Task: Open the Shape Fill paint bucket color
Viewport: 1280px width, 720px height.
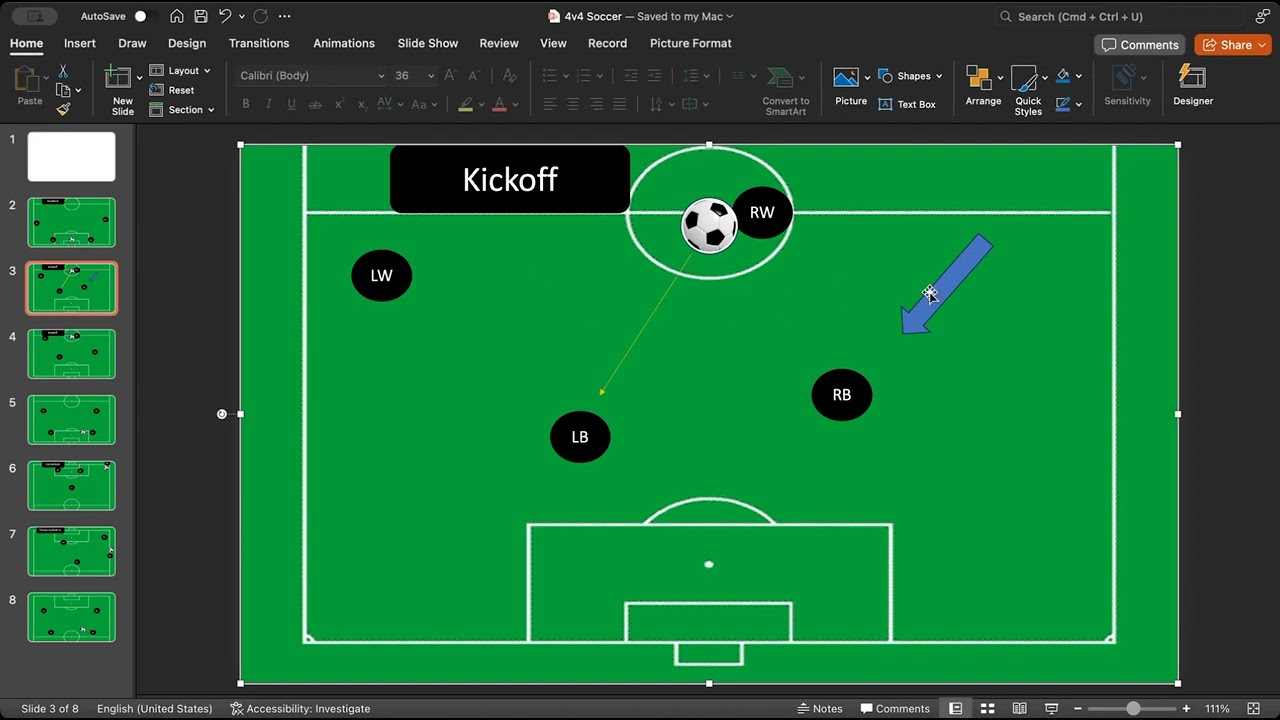Action: 1062,76
